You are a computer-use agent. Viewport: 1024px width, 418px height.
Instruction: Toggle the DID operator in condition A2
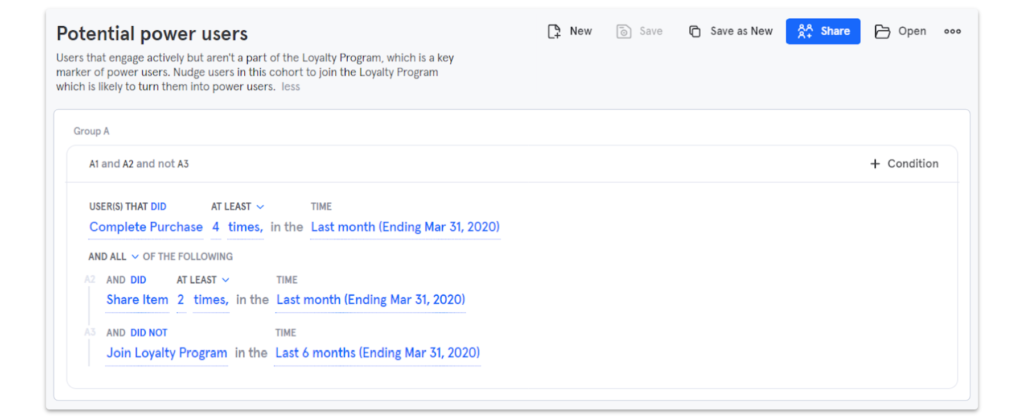pyautogui.click(x=138, y=280)
